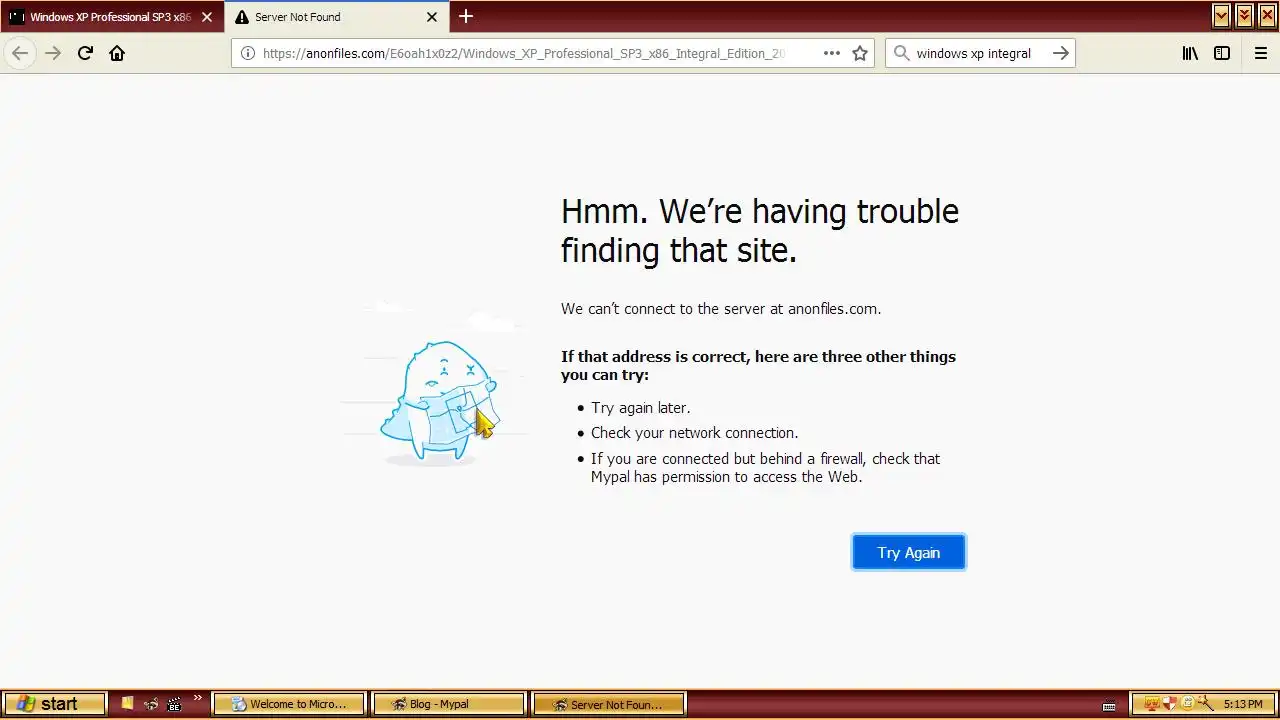Open the media clapperboard quick launch icon
This screenshot has width=1280, height=720.
175,704
